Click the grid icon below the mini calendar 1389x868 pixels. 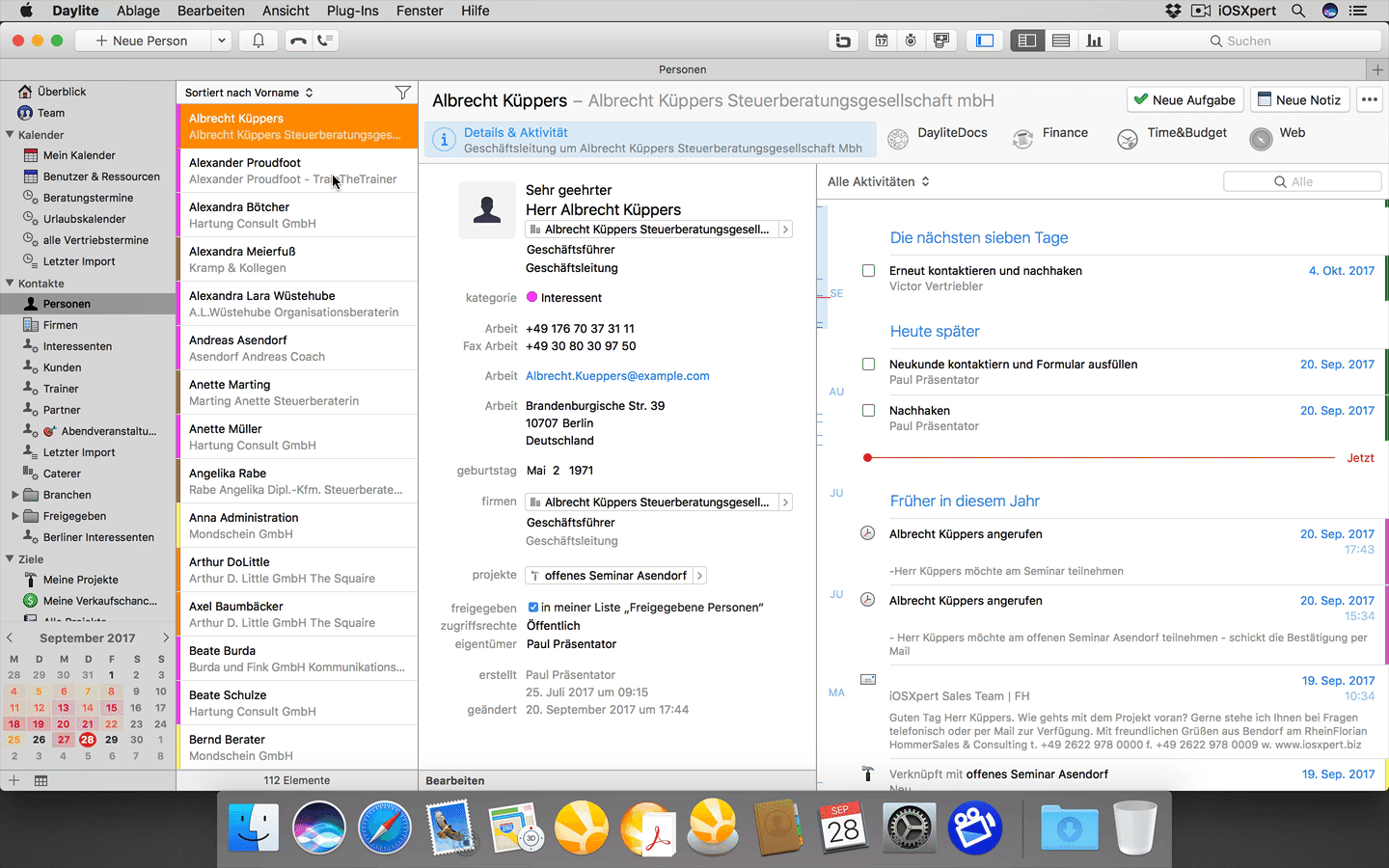(41, 780)
